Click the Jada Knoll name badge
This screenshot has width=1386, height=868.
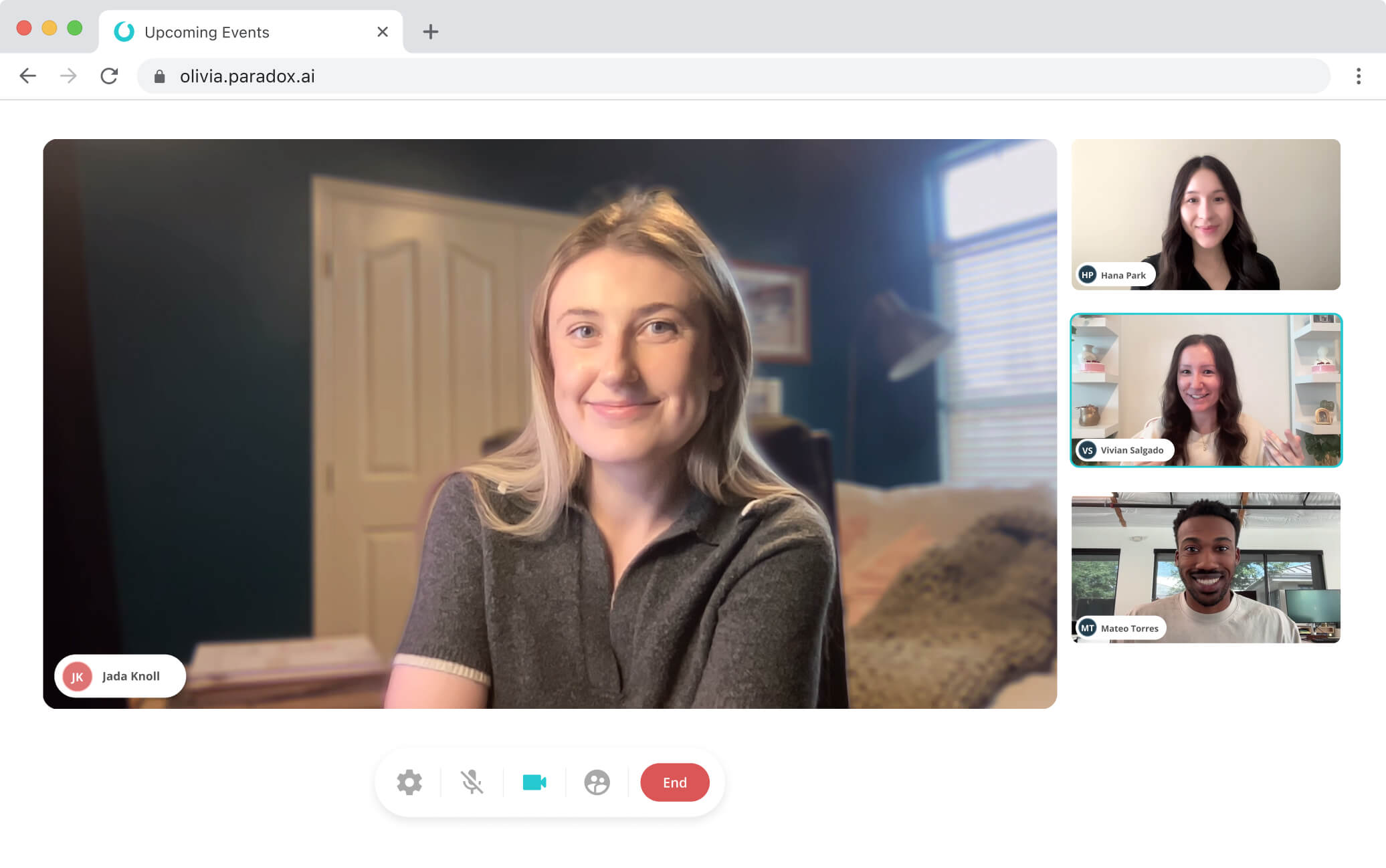coord(130,676)
